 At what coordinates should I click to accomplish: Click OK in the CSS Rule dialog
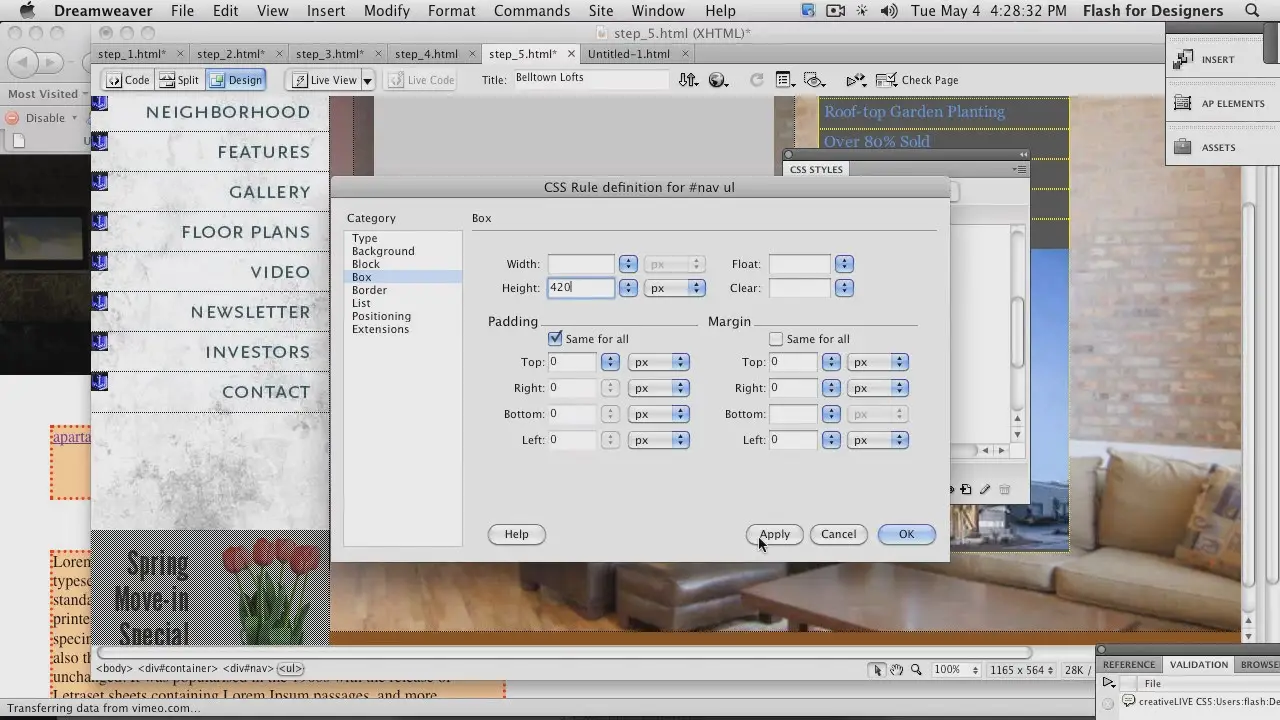tap(906, 534)
